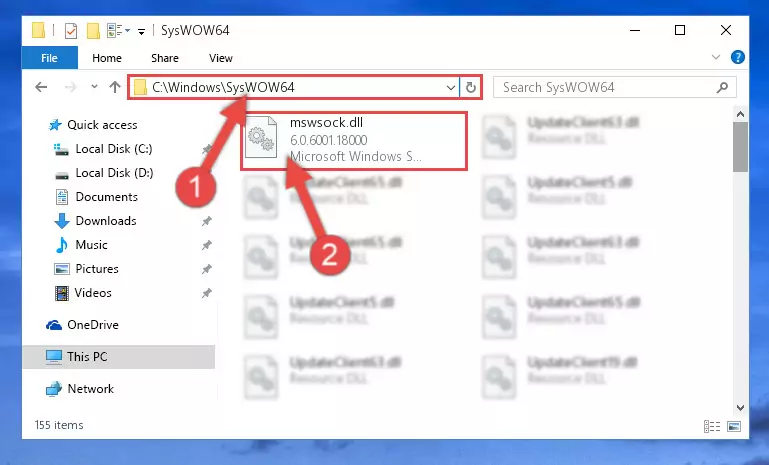
Task: Click the scrollbar down arrow
Action: [741, 408]
